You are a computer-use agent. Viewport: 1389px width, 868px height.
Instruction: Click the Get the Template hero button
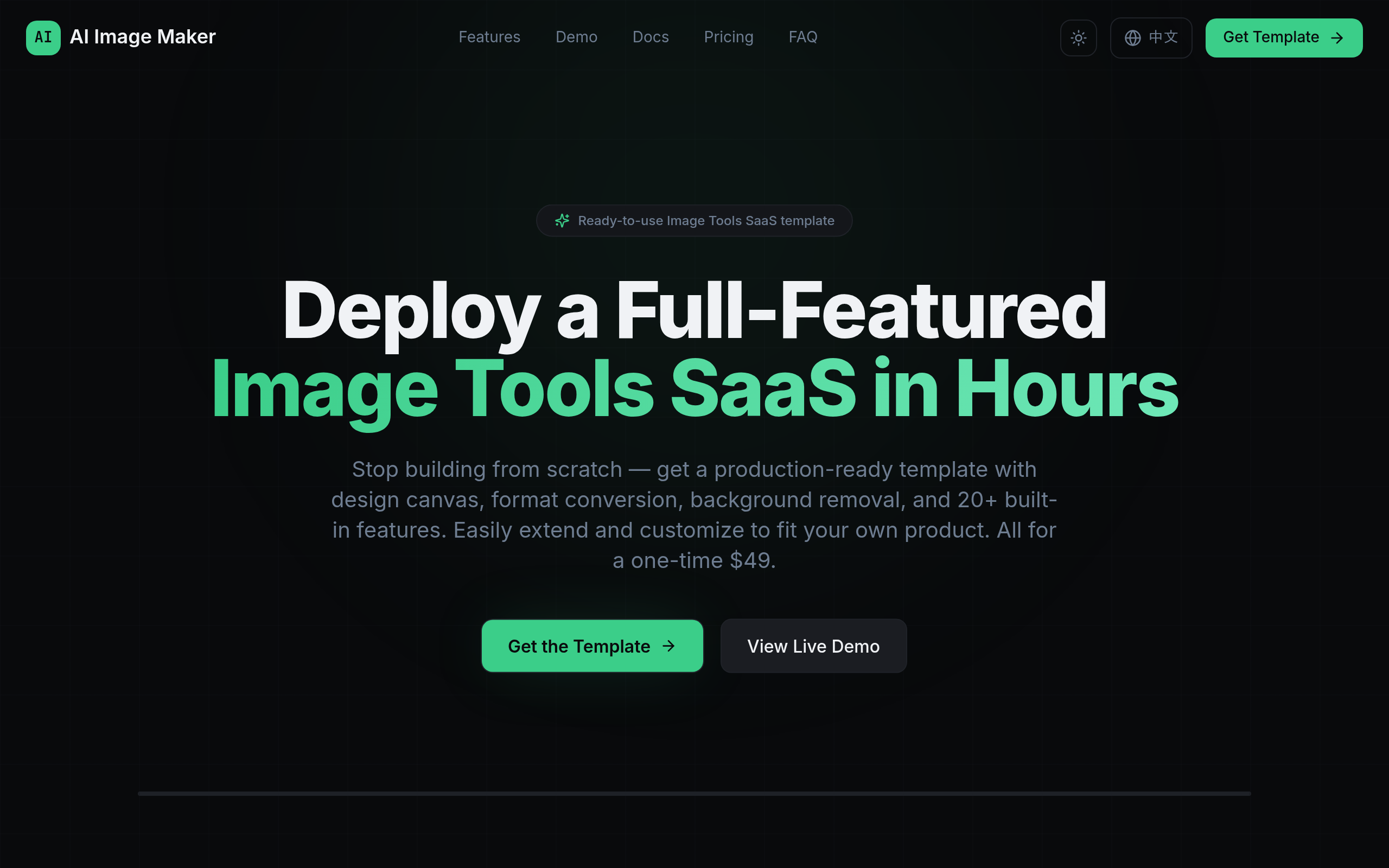[x=592, y=646]
